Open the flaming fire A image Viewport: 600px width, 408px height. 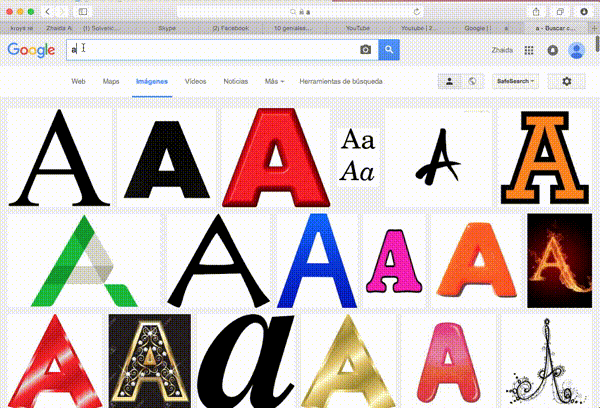[559, 261]
